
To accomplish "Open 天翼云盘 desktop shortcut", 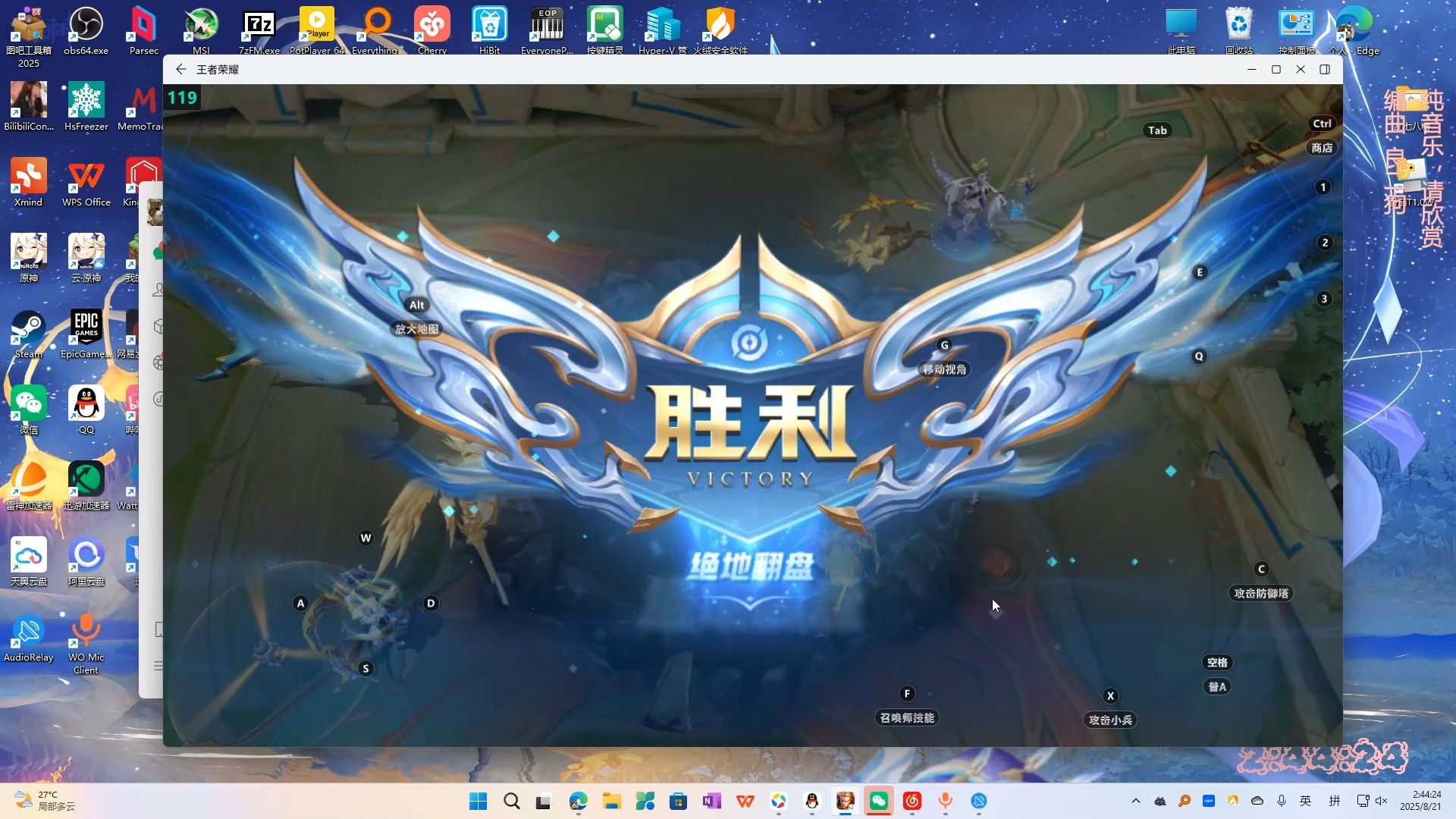I will point(28,563).
